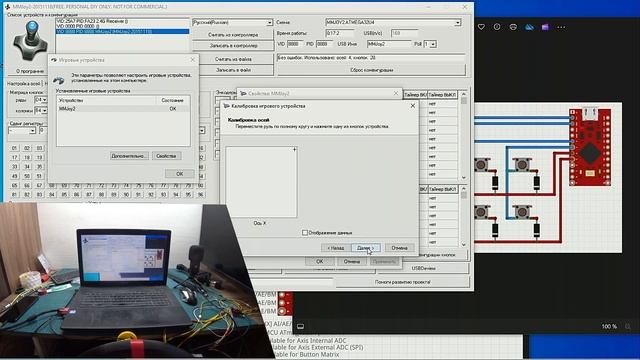The height and width of the screenshot is (360, 640).
Task: Click Отмена in the calibration dialog
Action: coord(399,248)
